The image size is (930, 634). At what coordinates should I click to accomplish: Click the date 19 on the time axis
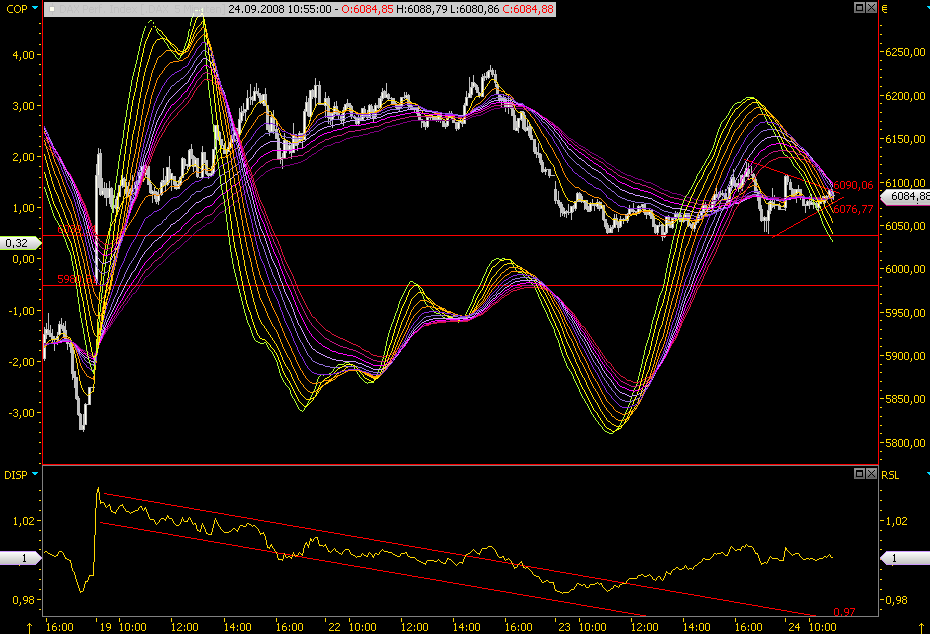(105, 627)
